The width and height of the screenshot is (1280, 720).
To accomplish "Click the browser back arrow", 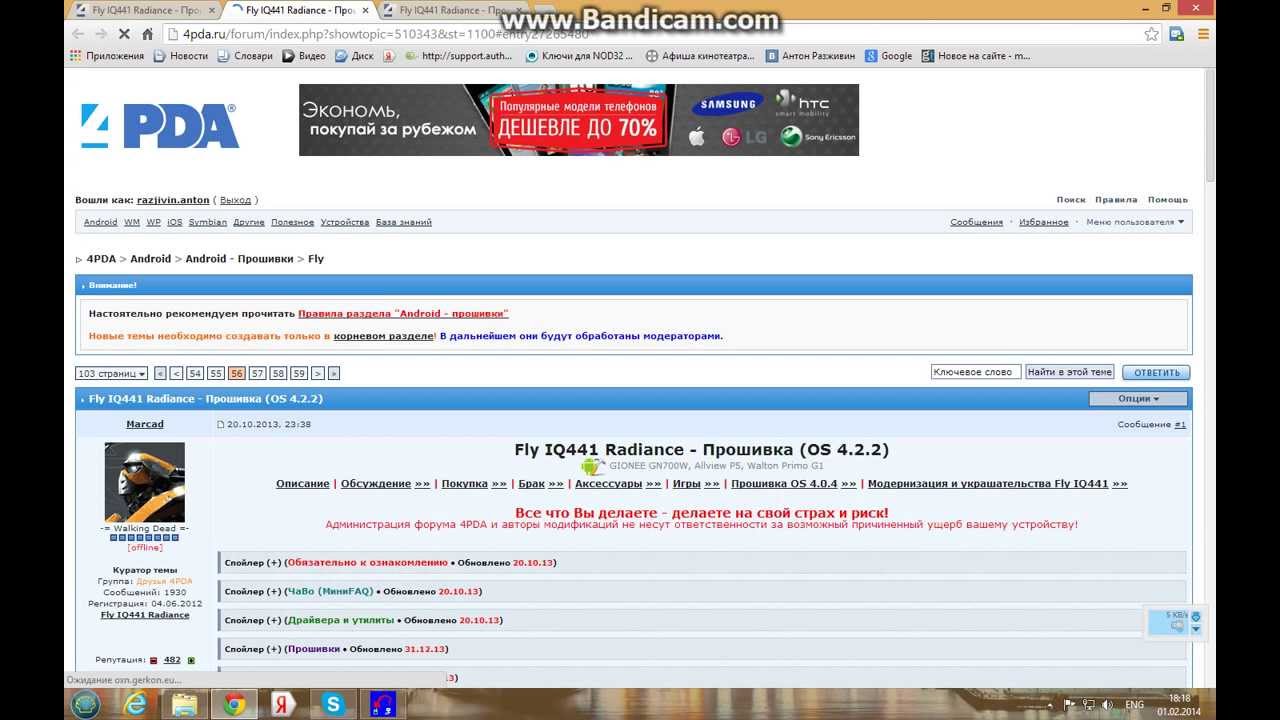I will click(78, 33).
